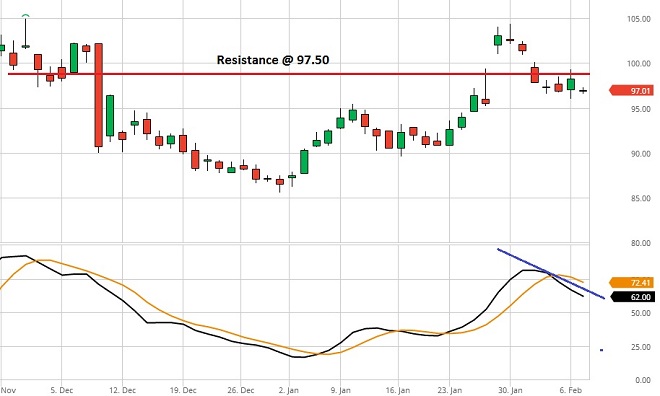This screenshot has height=396, width=660.
Task: Click the tall red candle that falls from 102 to 91
Action: pyautogui.click(x=98, y=95)
